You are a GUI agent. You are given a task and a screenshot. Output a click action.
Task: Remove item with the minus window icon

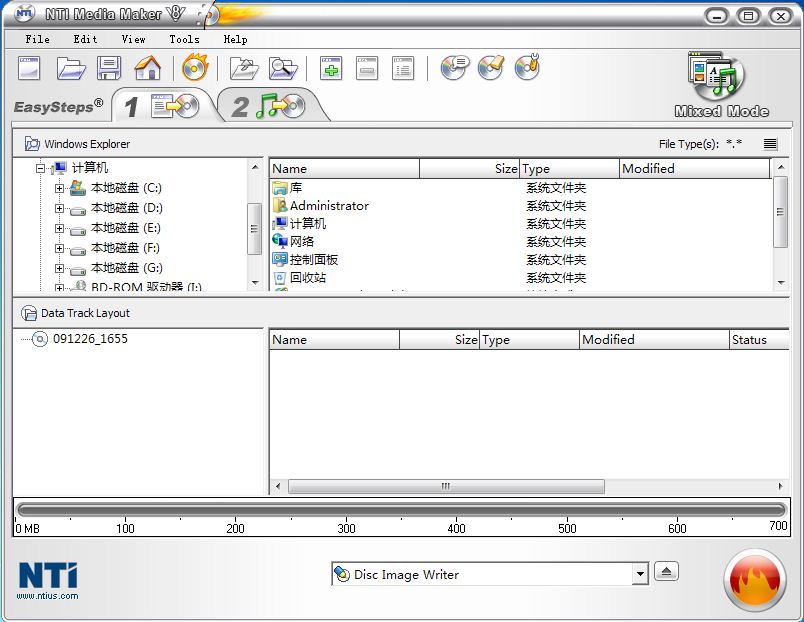(367, 68)
